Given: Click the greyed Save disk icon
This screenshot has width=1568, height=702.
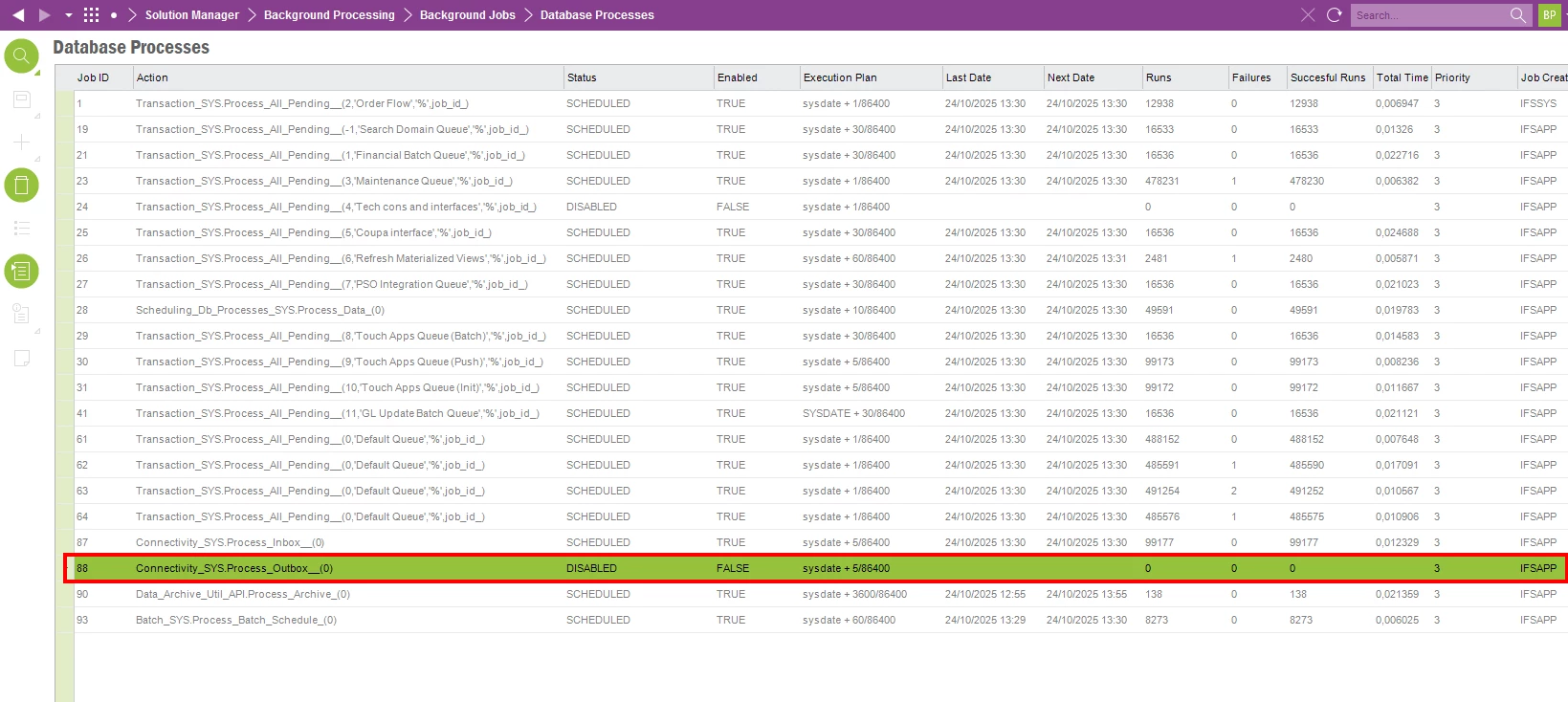Looking at the screenshot, I should (21, 99).
